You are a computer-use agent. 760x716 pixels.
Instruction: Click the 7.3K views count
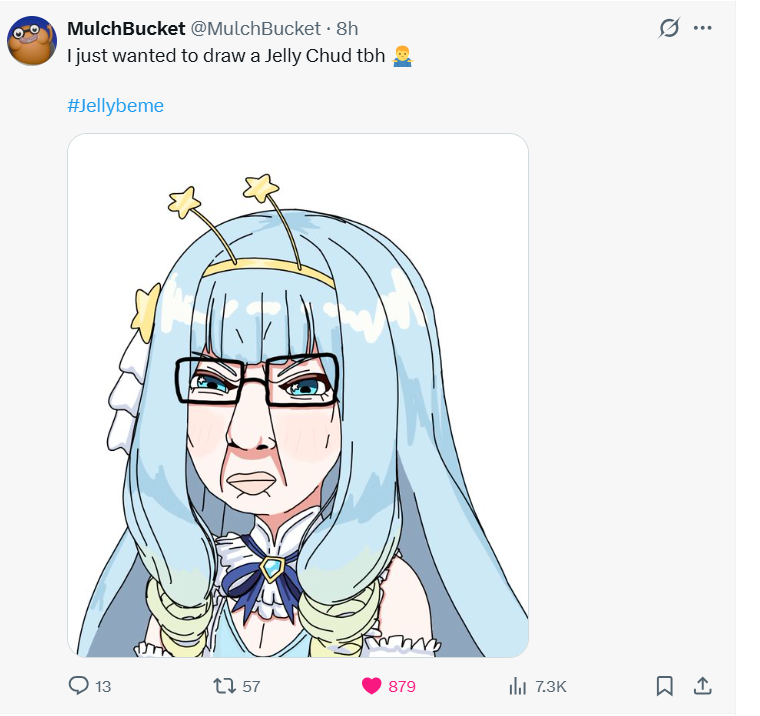(551, 686)
